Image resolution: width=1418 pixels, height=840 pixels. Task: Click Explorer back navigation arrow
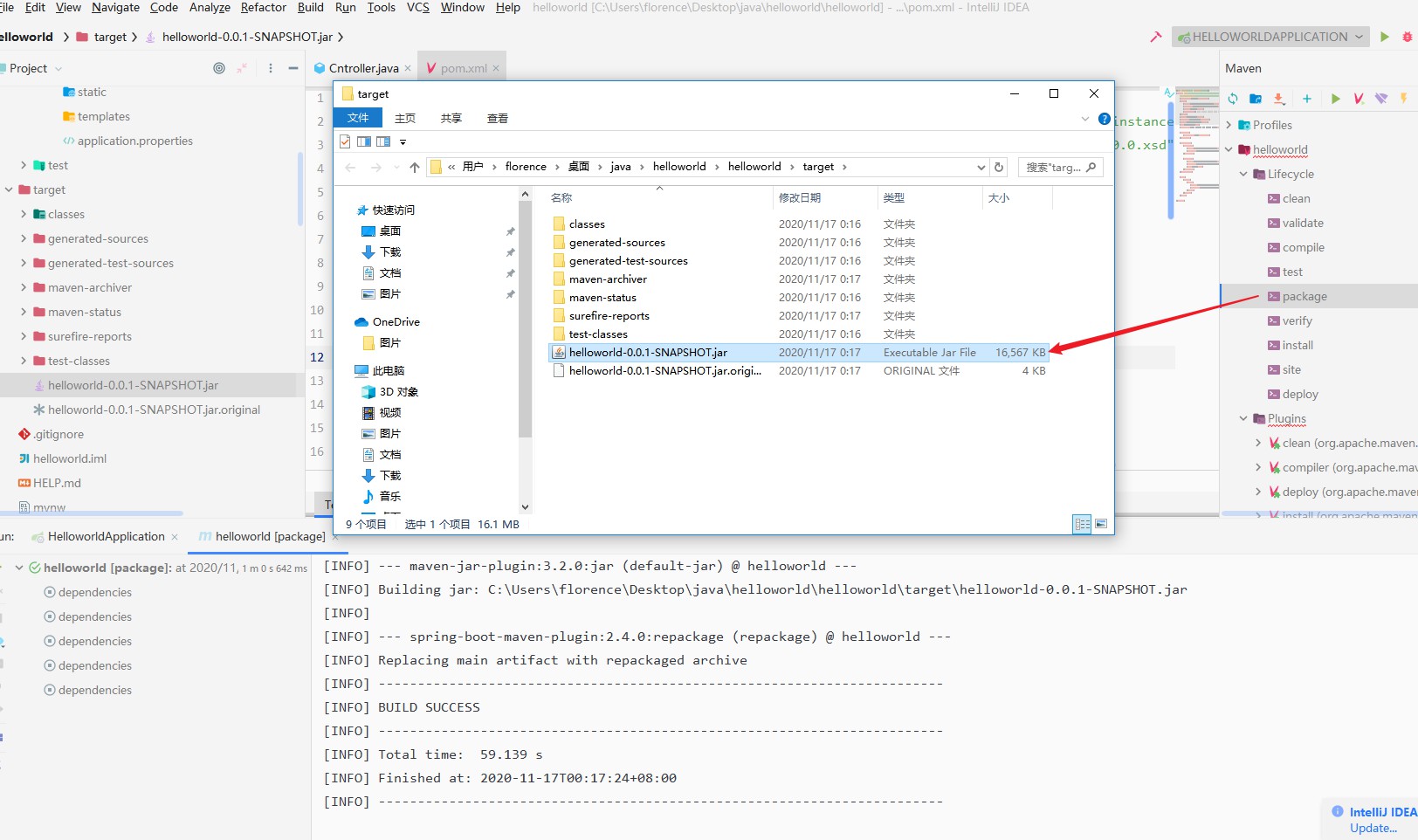350,168
